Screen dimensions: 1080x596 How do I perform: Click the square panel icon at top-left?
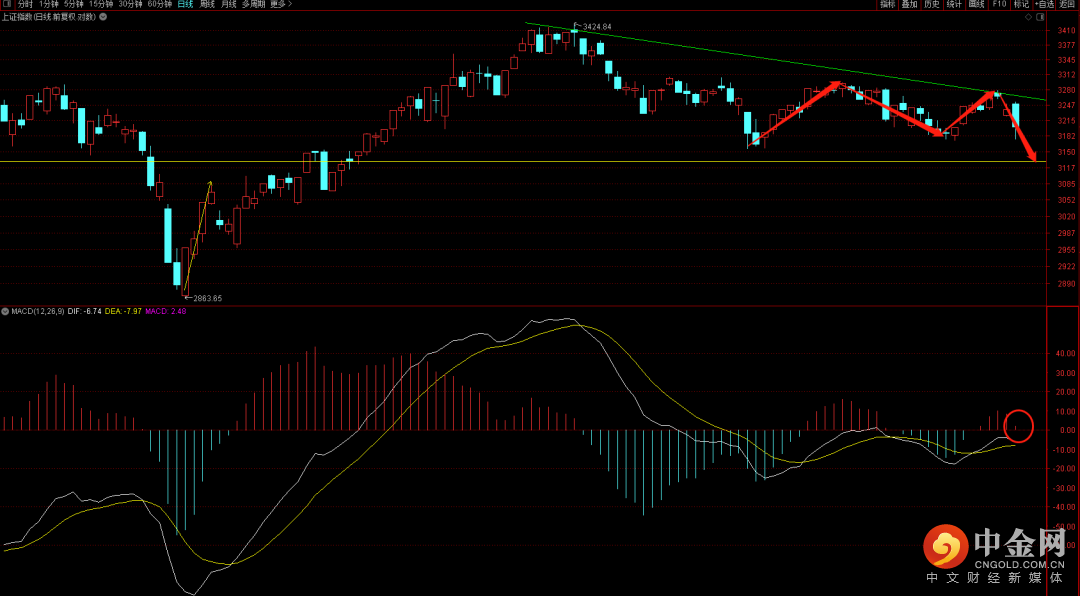click(x=7, y=4)
